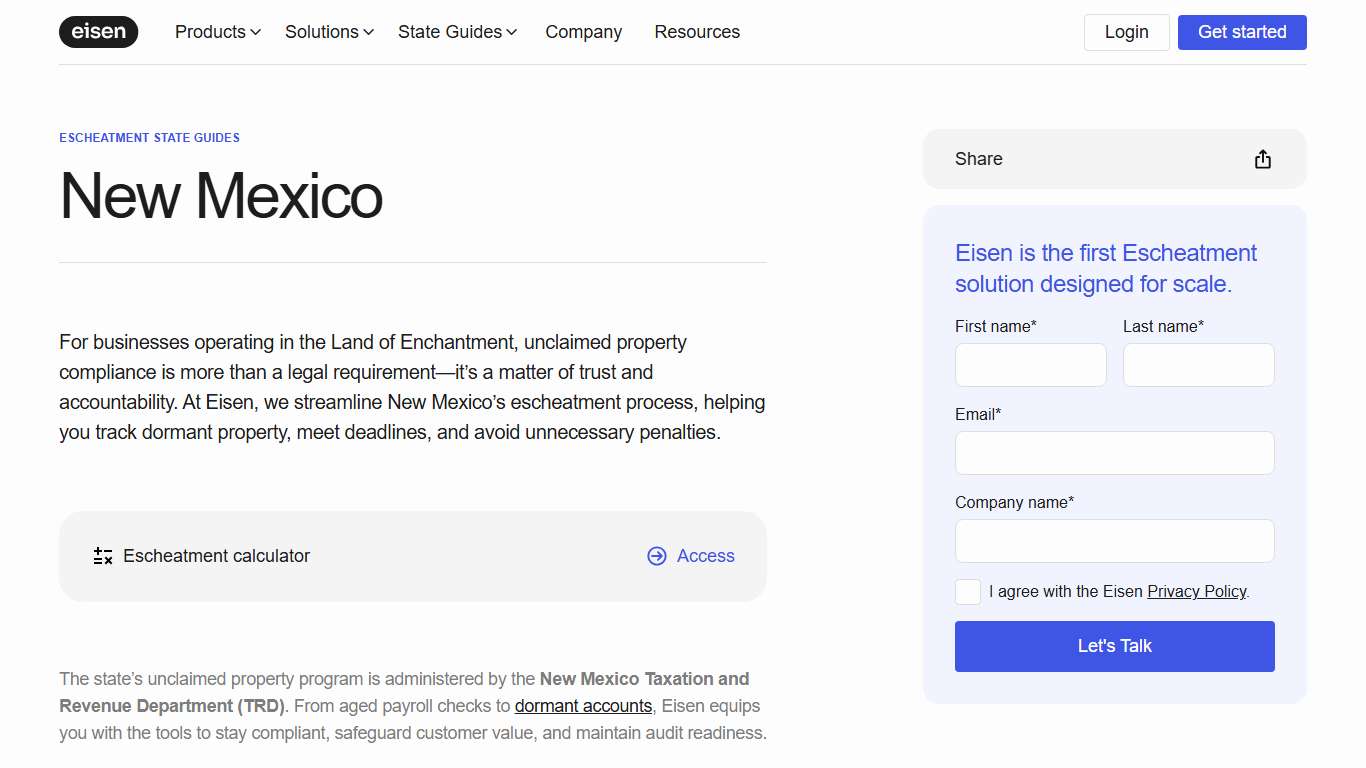Expand the State Guides dropdown
Image resolution: width=1366 pixels, height=768 pixels.
tap(457, 32)
